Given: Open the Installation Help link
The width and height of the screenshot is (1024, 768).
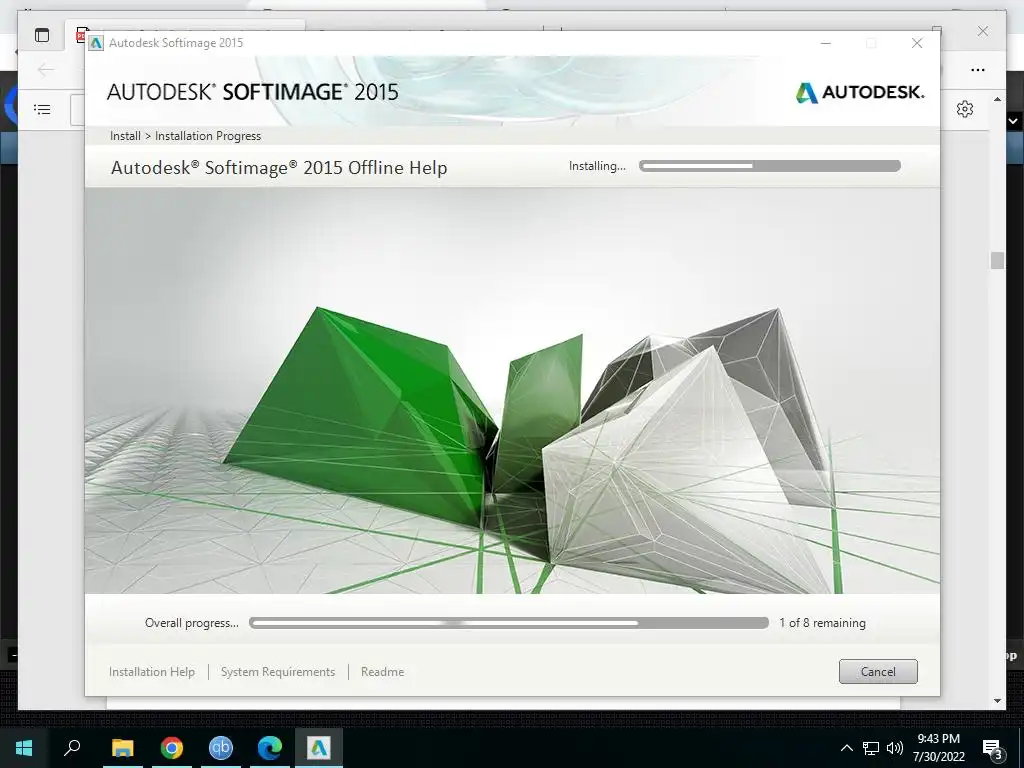Looking at the screenshot, I should pyautogui.click(x=152, y=671).
